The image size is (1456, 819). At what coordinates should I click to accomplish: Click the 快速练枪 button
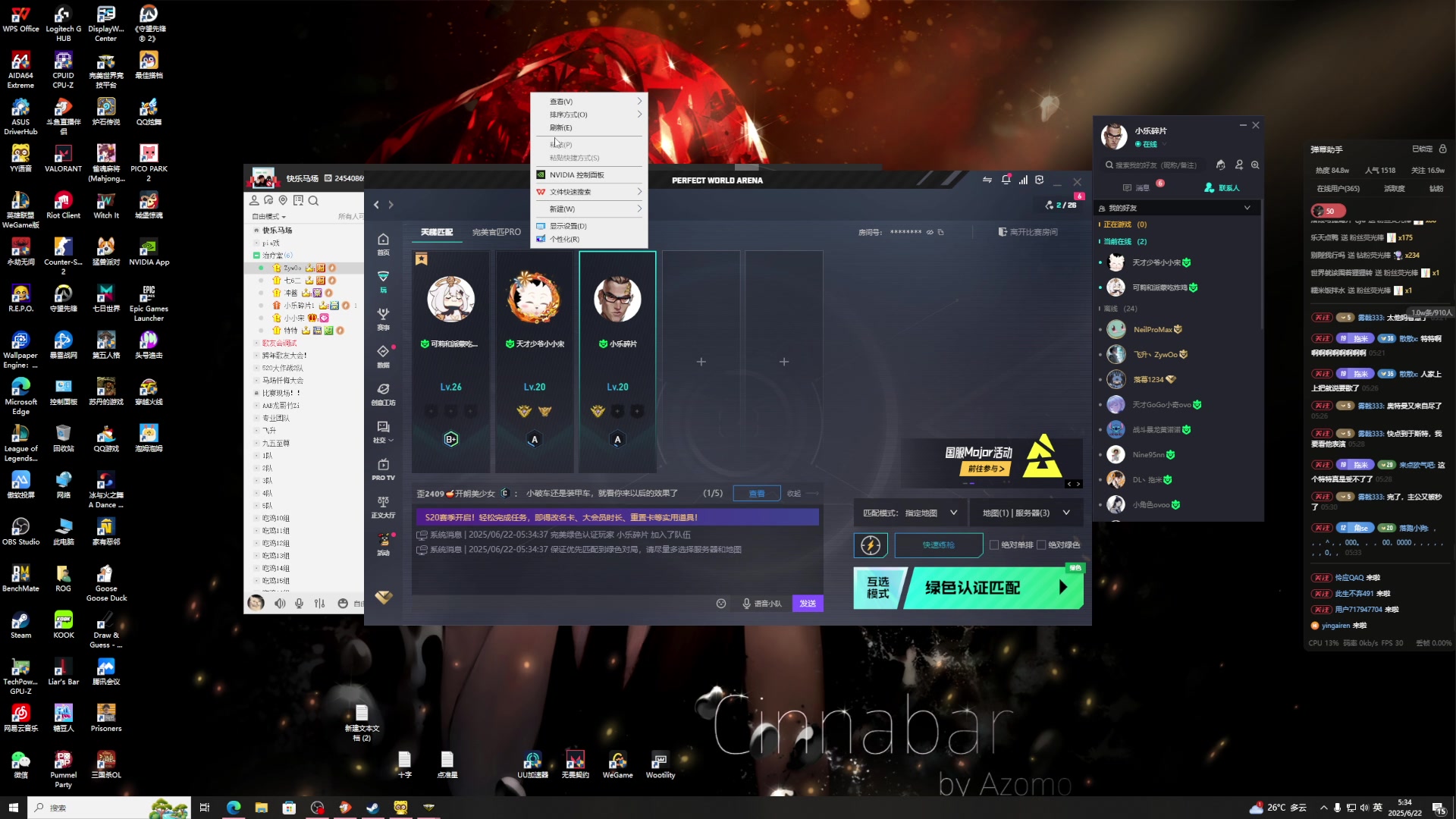pyautogui.click(x=939, y=545)
